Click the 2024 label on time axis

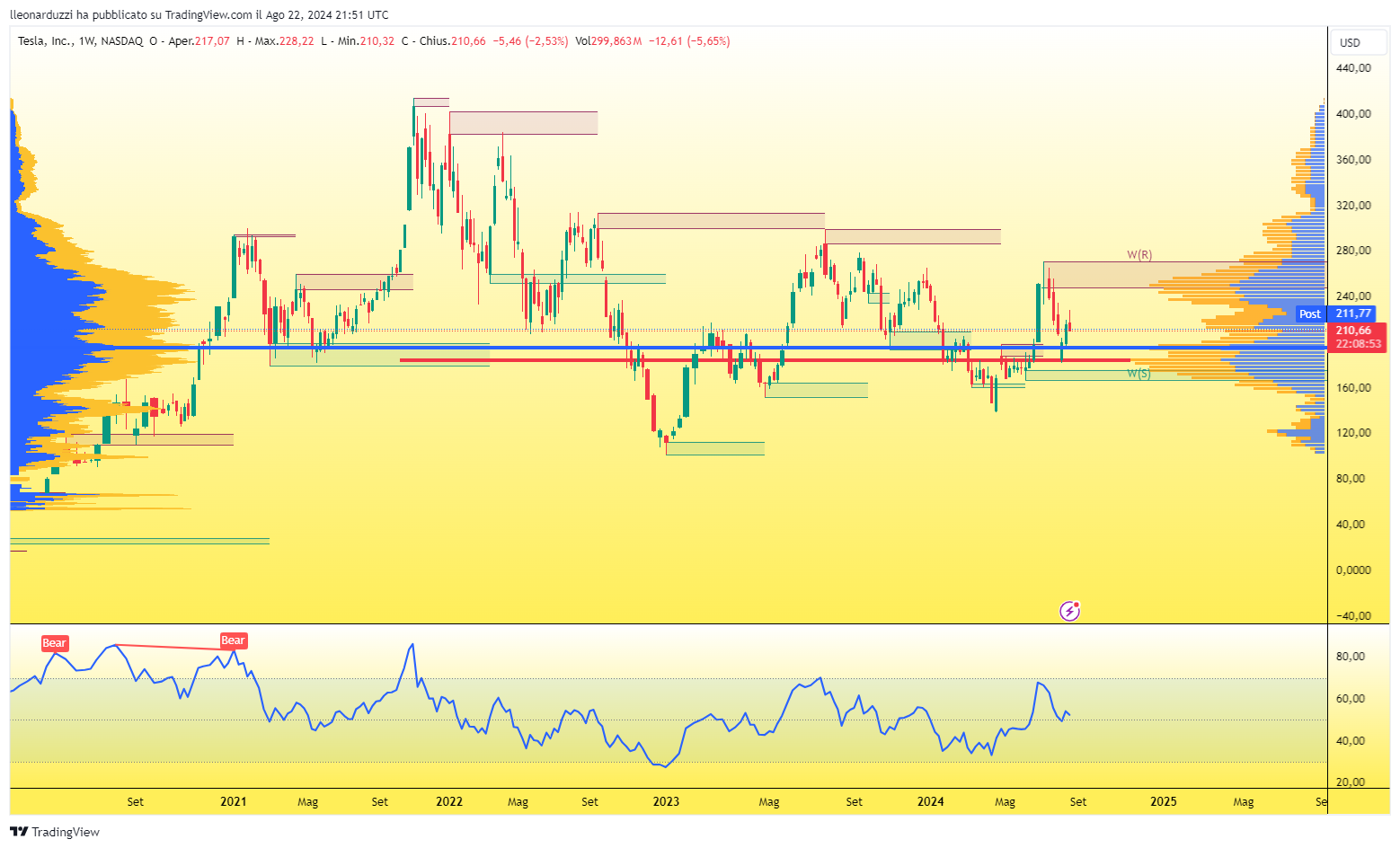coord(931,802)
